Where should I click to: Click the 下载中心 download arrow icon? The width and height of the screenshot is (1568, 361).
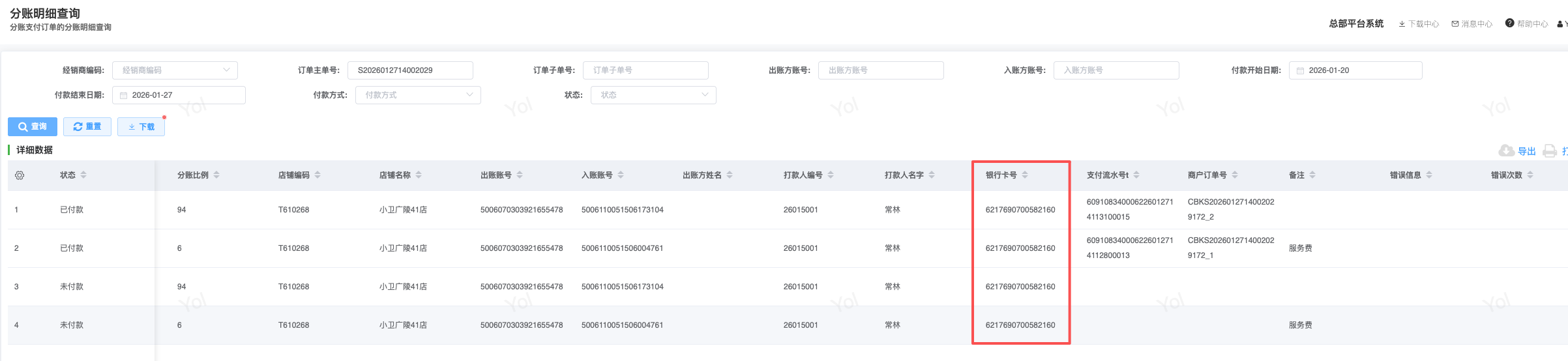(1402, 24)
